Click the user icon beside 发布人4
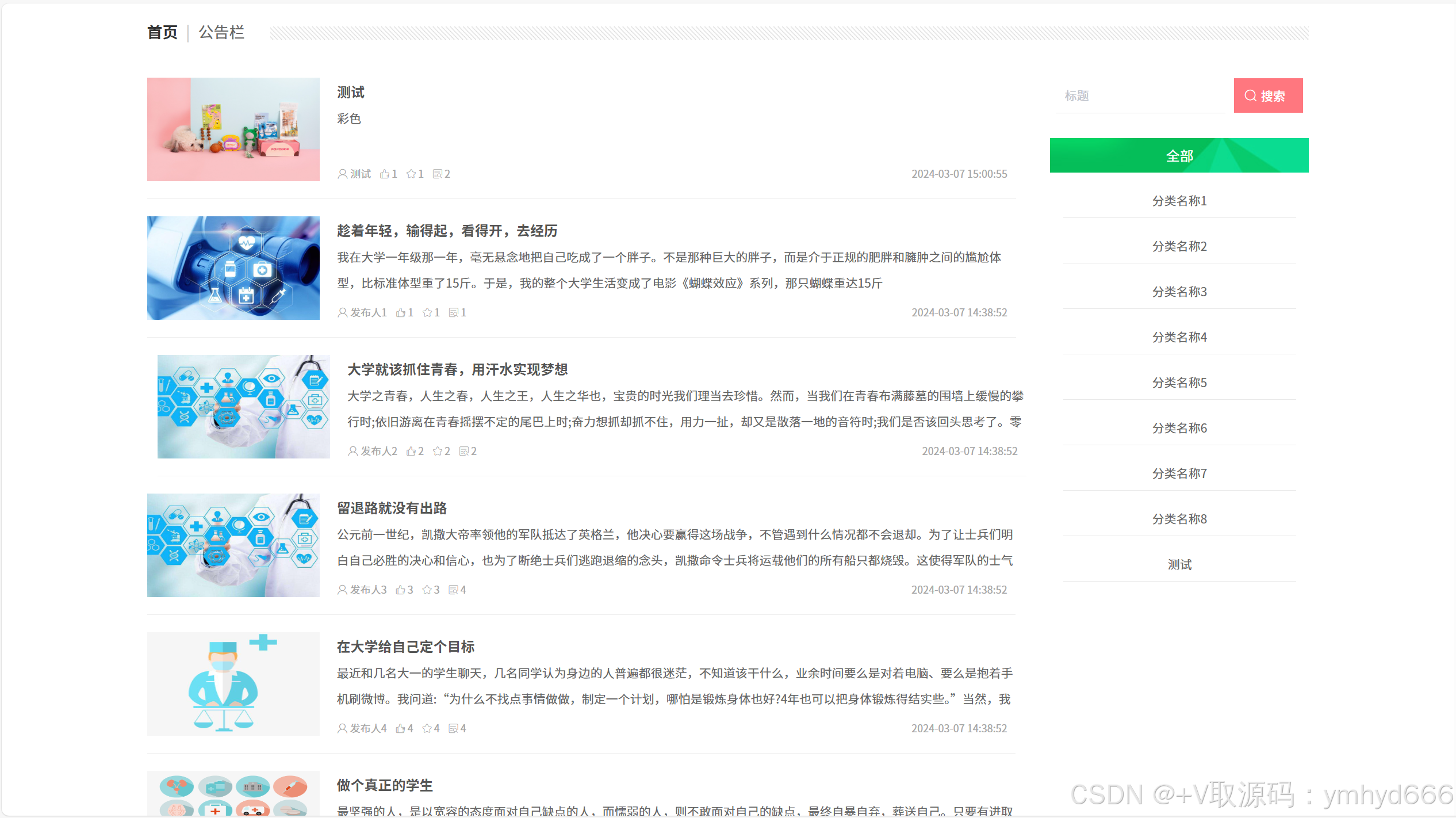Screen dimensions: 1456x818 [x=342, y=728]
